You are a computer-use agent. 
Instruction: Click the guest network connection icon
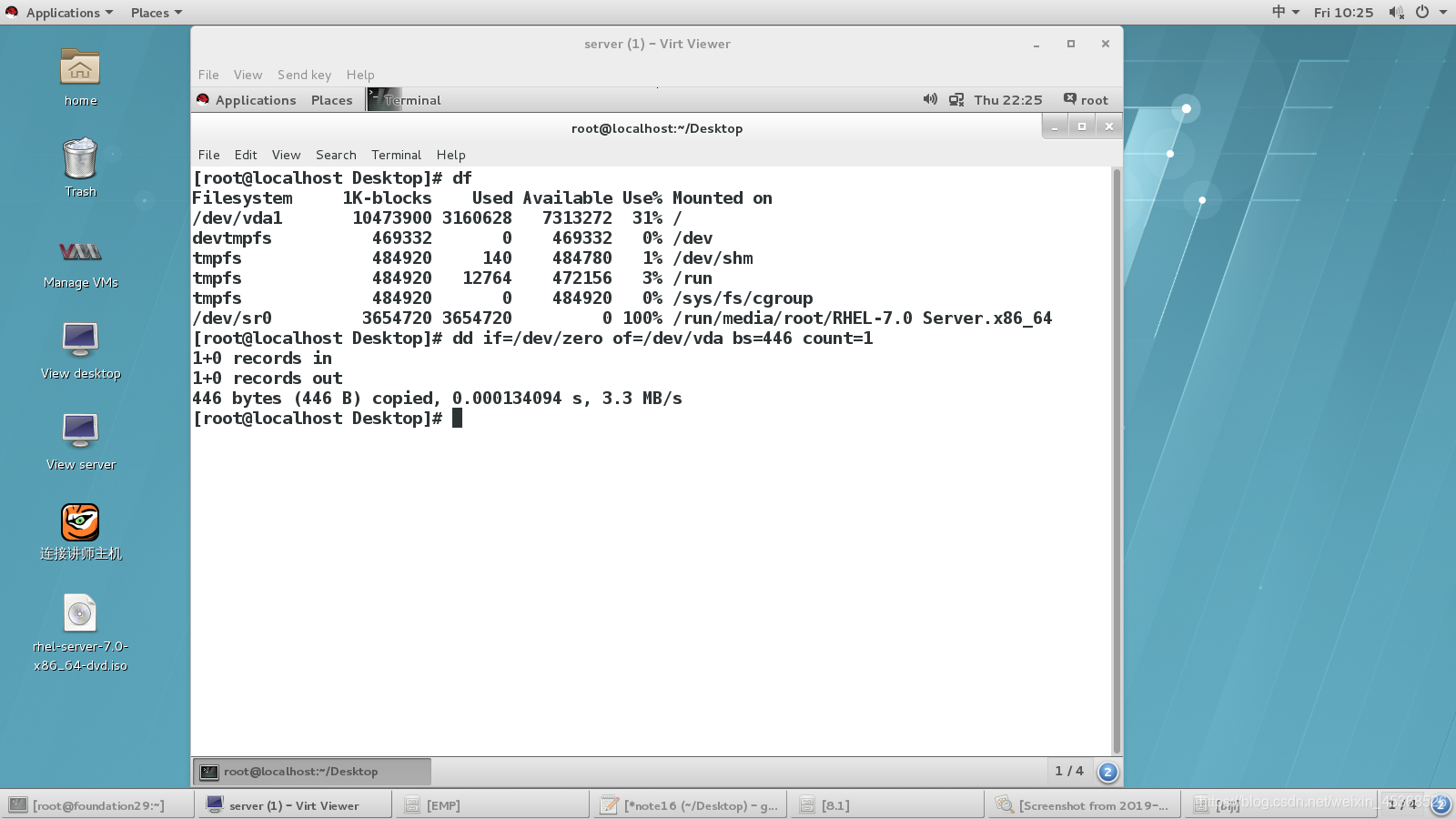[956, 99]
